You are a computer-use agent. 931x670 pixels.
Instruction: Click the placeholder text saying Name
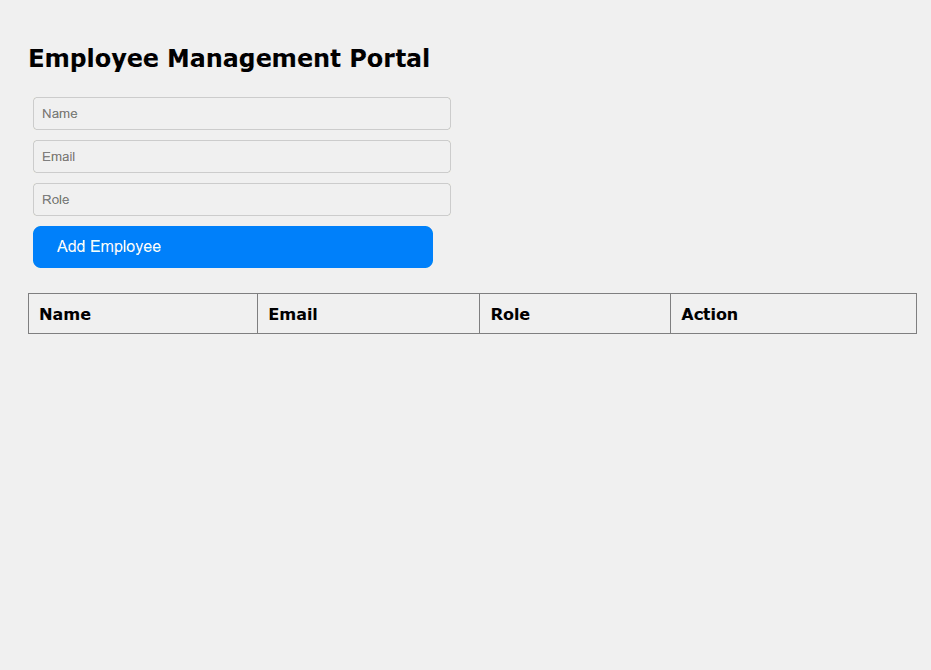click(59, 113)
